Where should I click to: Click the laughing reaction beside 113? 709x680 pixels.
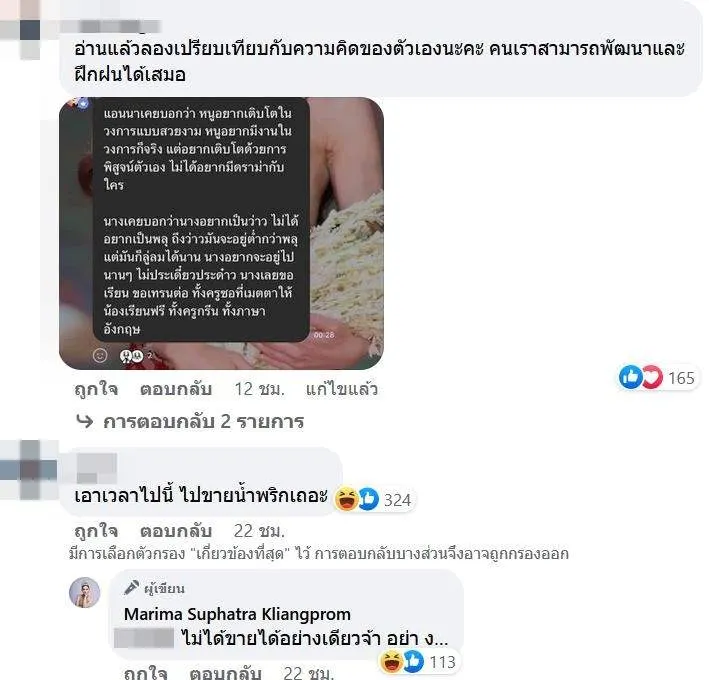click(x=392, y=662)
